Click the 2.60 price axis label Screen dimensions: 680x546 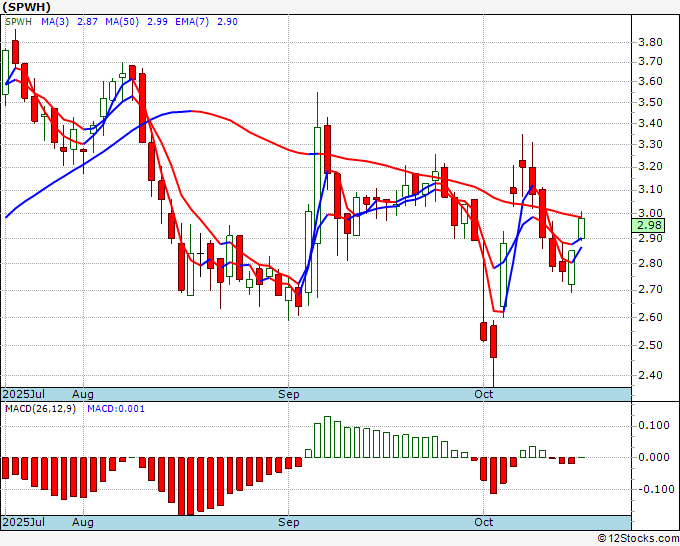[x=651, y=317]
